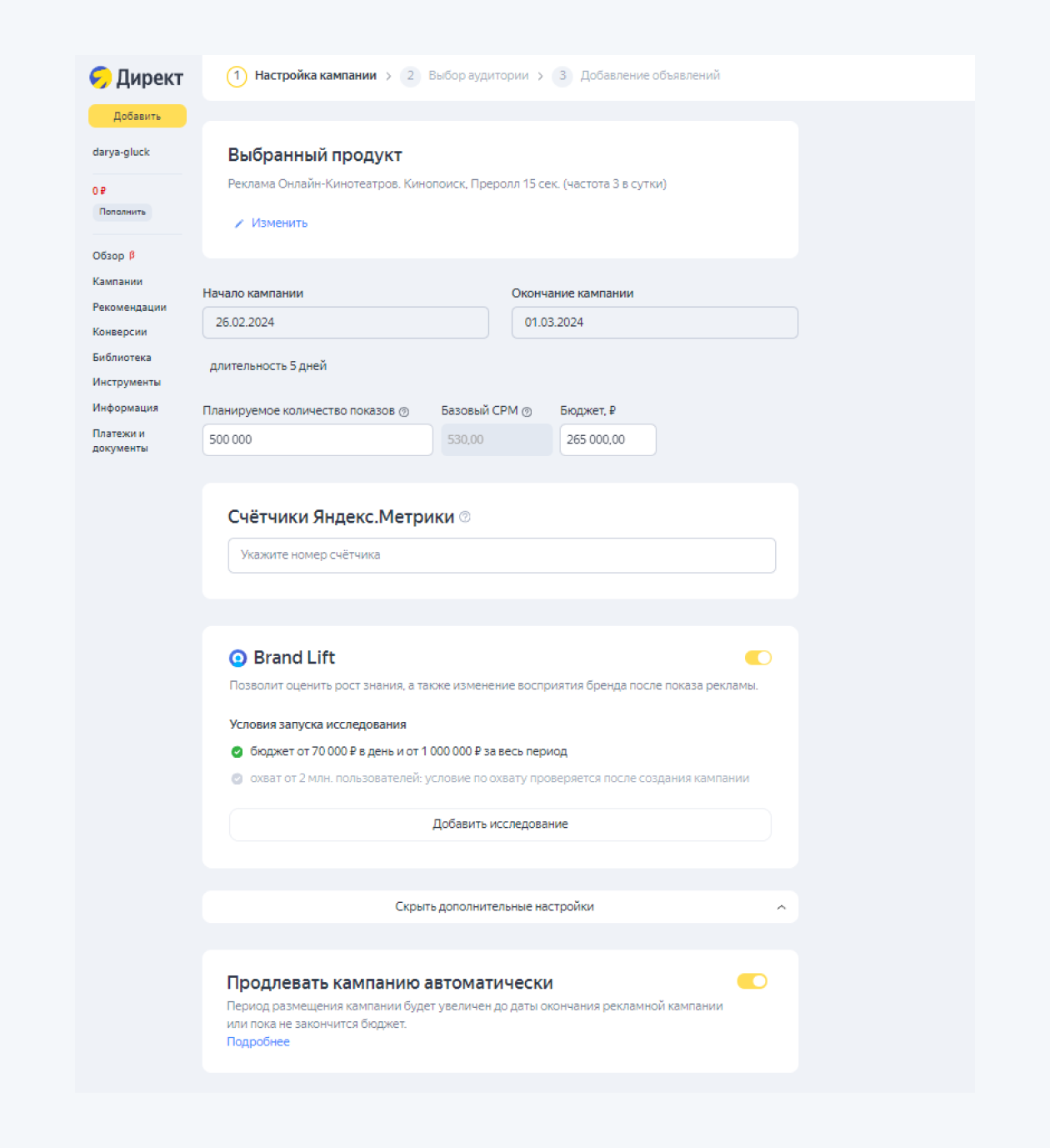
Task: Click the pencil icon next to Изменить
Action: click(238, 223)
